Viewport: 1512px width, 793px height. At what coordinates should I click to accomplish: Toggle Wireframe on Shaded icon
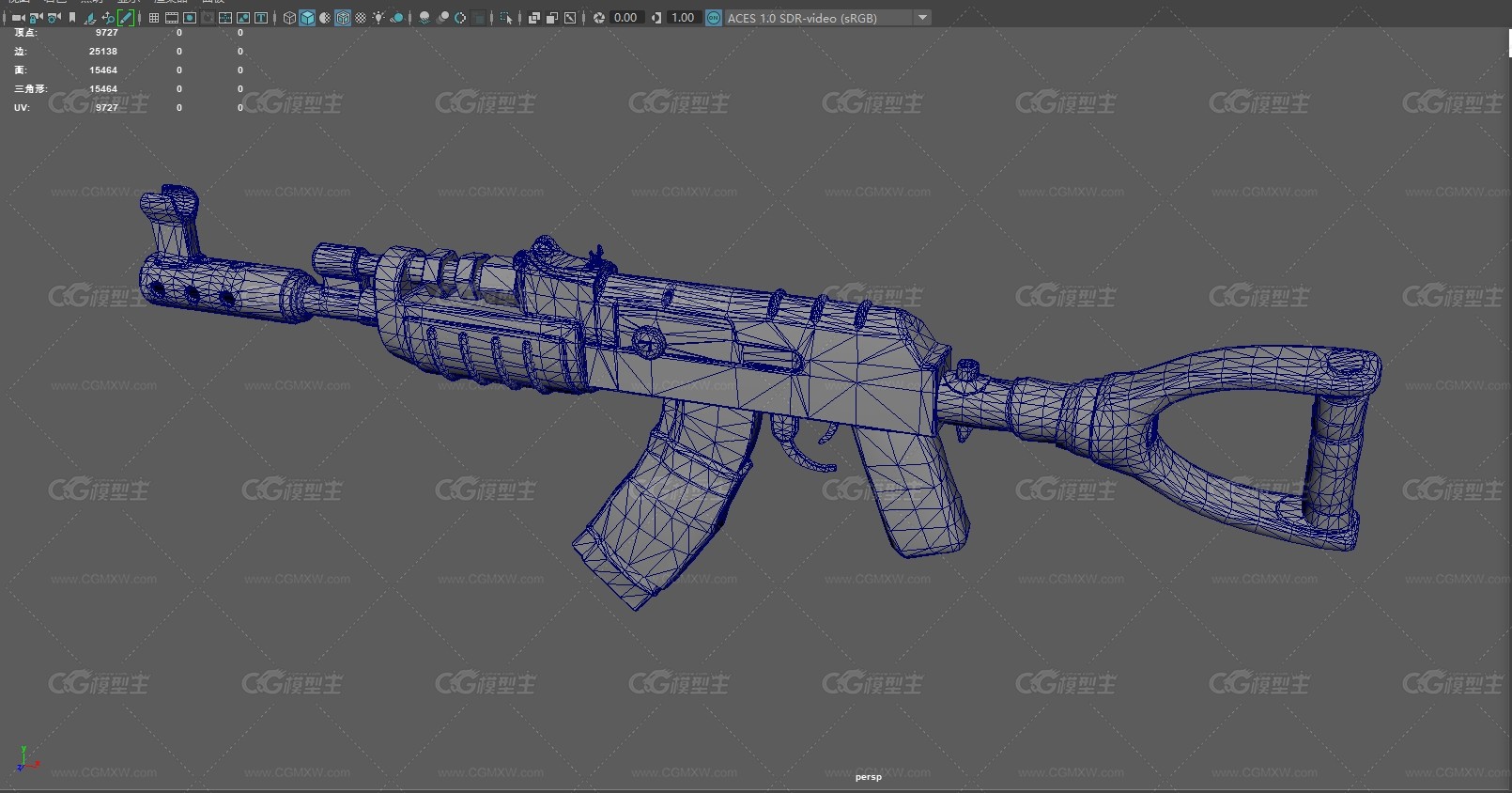[x=343, y=18]
